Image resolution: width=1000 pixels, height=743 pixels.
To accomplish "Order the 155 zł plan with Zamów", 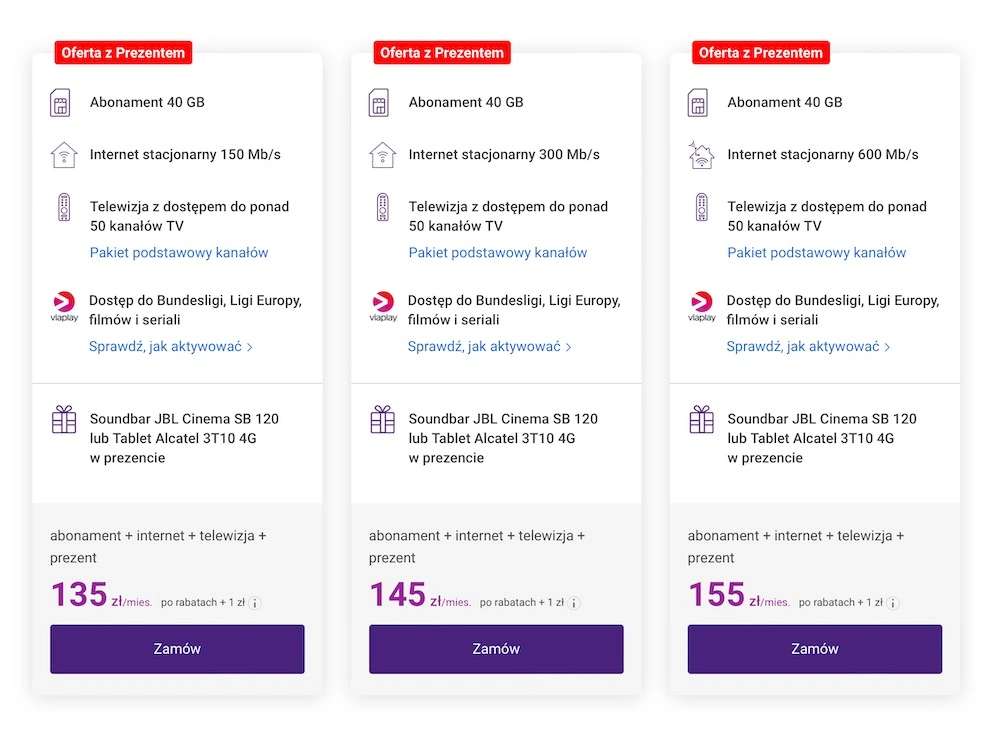I will (x=814, y=649).
